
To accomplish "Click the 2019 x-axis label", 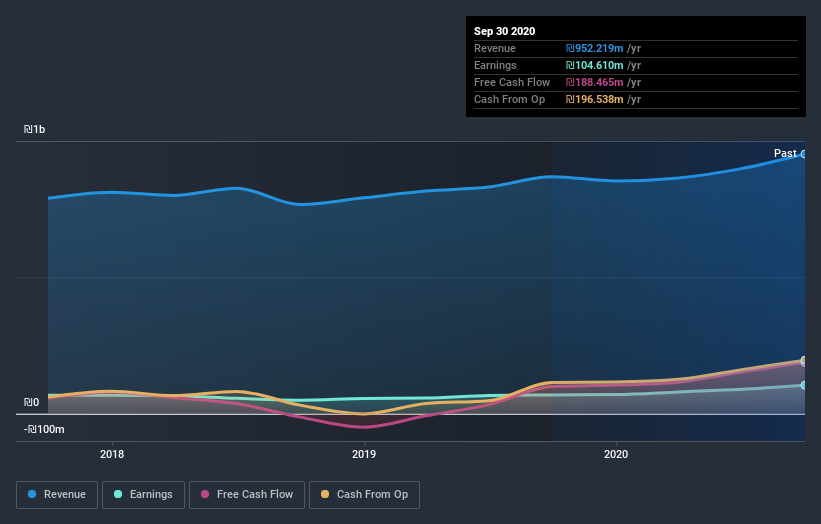I will (364, 454).
